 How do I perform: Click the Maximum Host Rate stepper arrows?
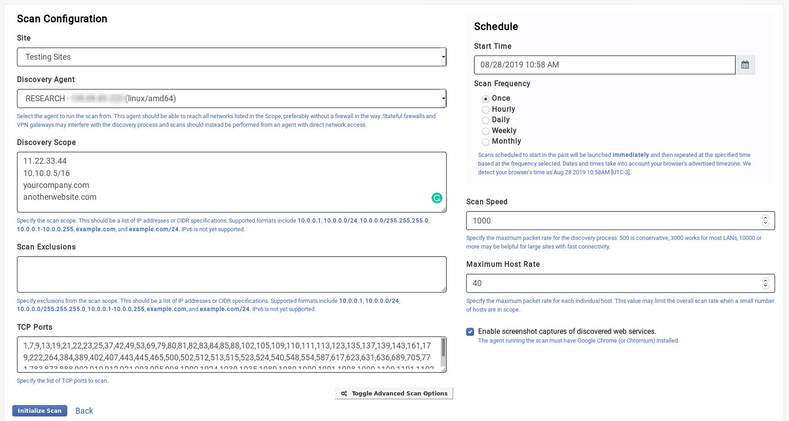(765, 283)
